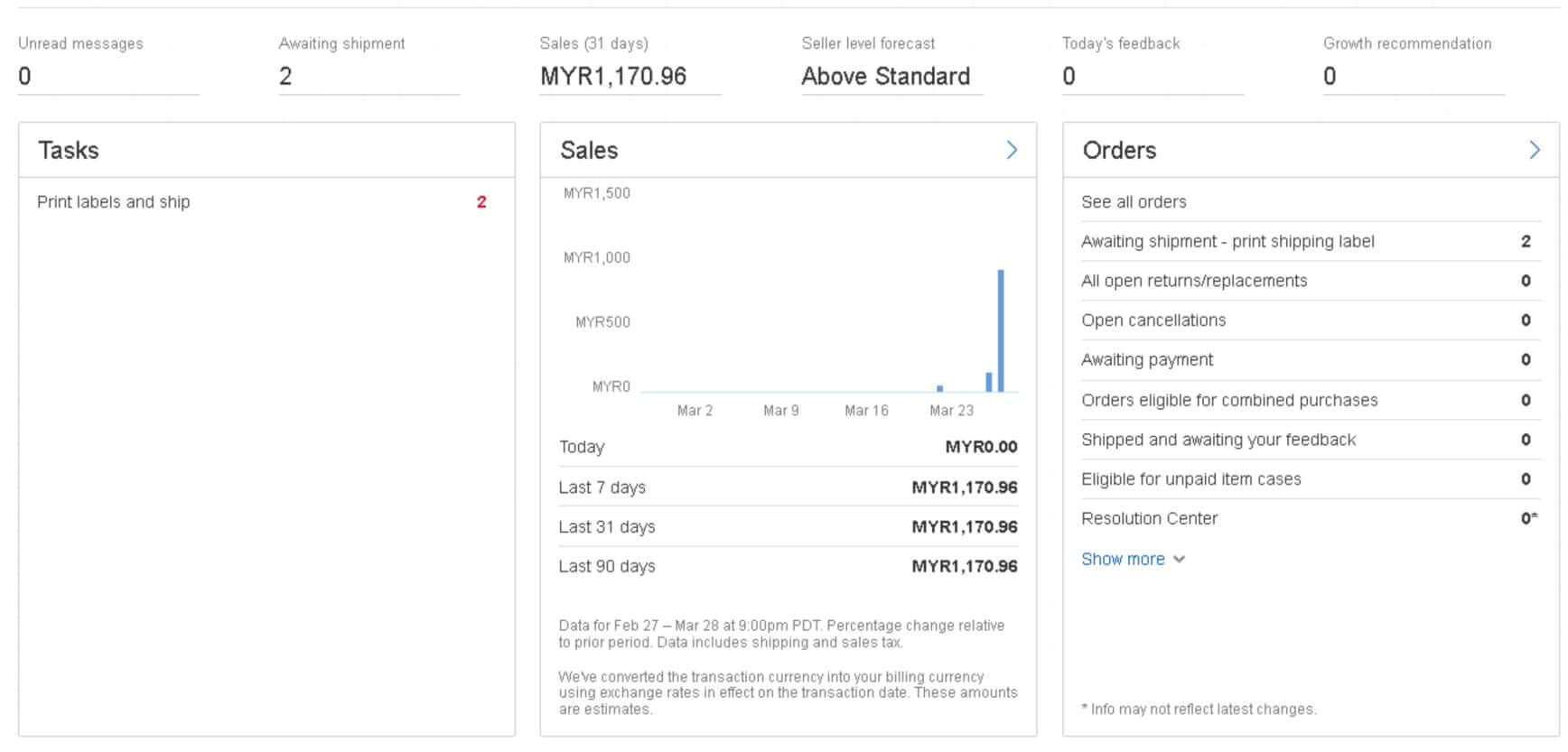Viewport: 1568px width, 752px height.
Task: Click the Last 7 days sales row
Action: click(788, 487)
